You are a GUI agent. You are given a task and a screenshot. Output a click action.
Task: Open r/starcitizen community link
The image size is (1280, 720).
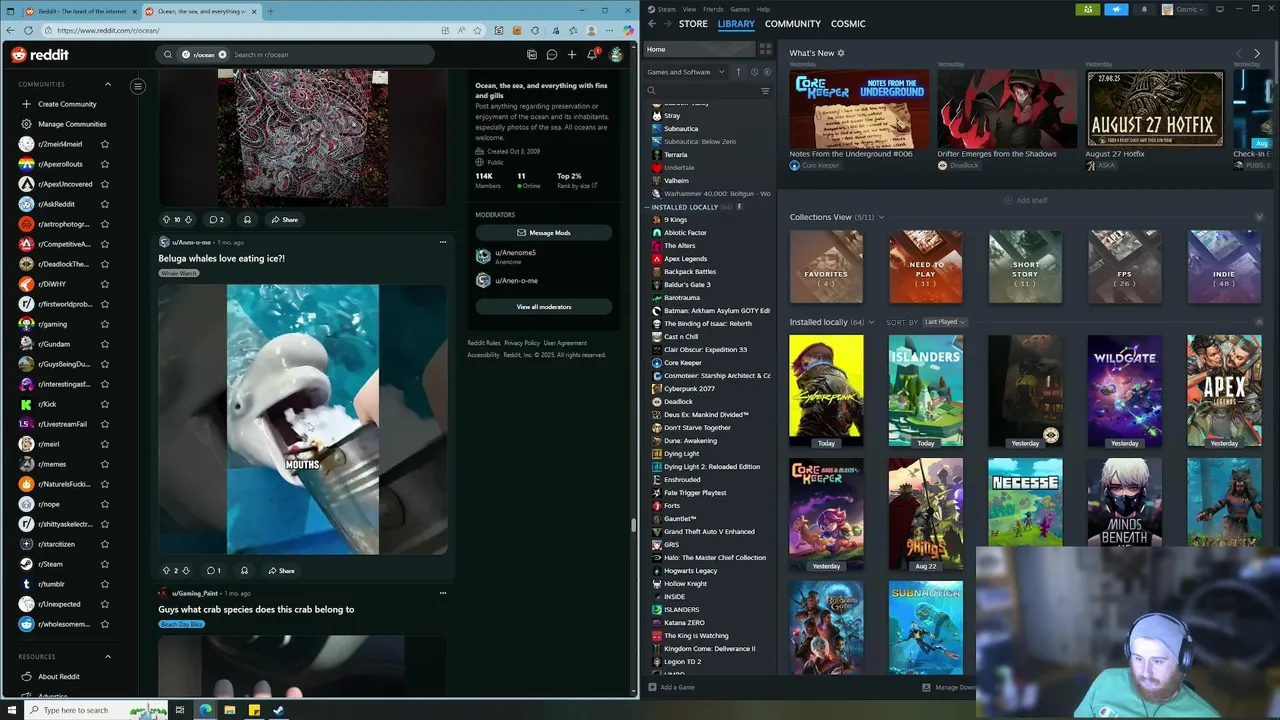(x=56, y=544)
